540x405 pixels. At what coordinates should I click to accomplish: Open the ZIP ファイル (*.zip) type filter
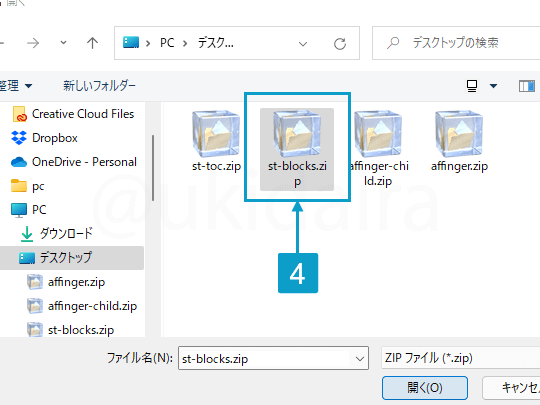[461, 359]
